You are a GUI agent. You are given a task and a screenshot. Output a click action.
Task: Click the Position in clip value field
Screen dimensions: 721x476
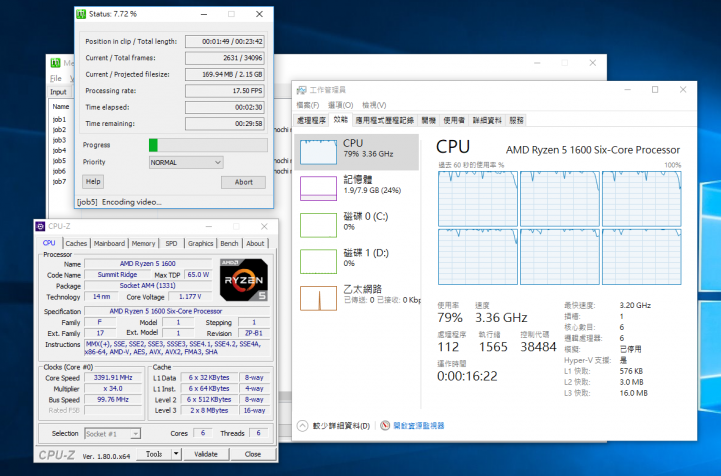coord(225,41)
